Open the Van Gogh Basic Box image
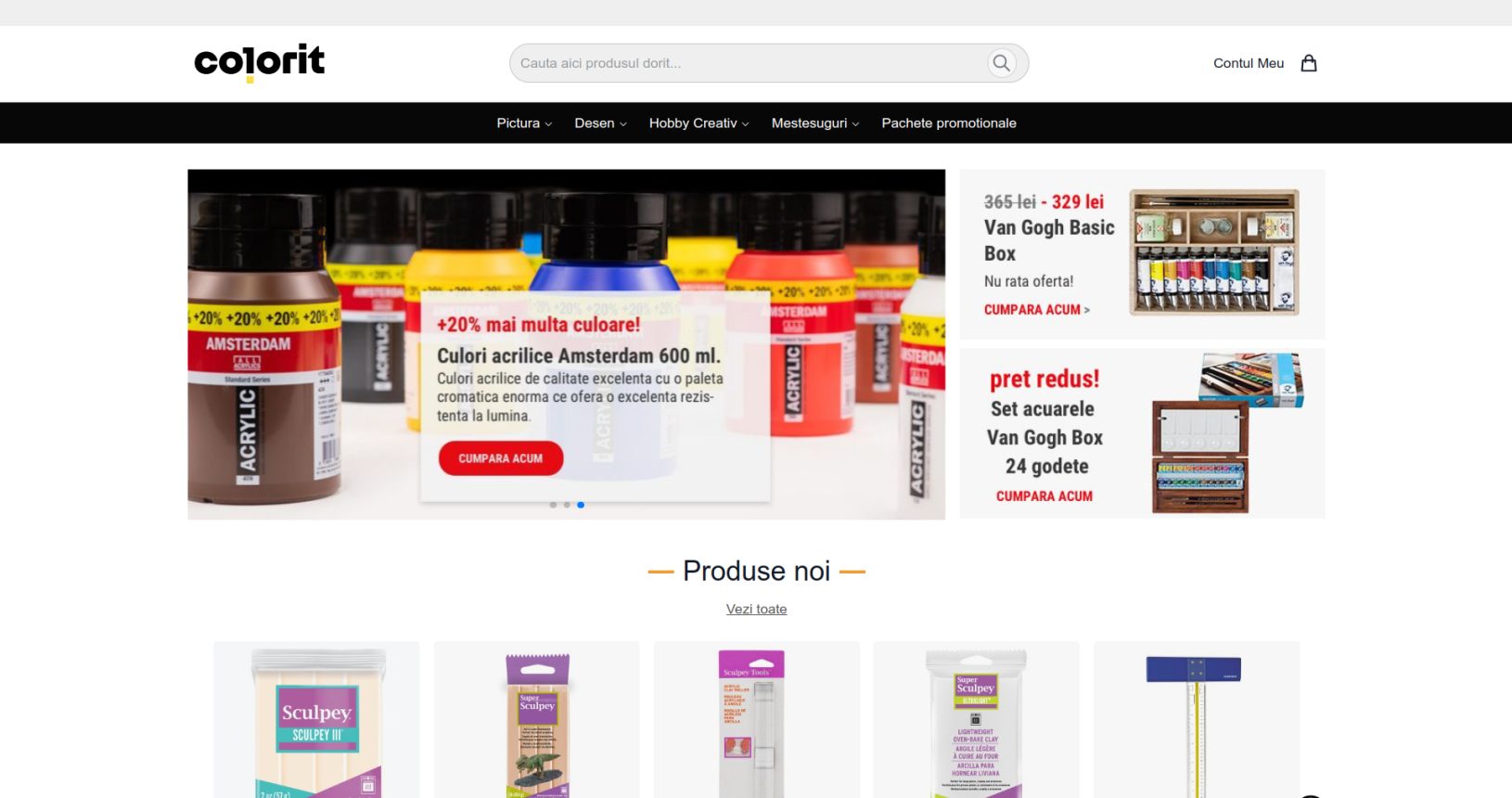The image size is (1512, 798). pos(1213,252)
